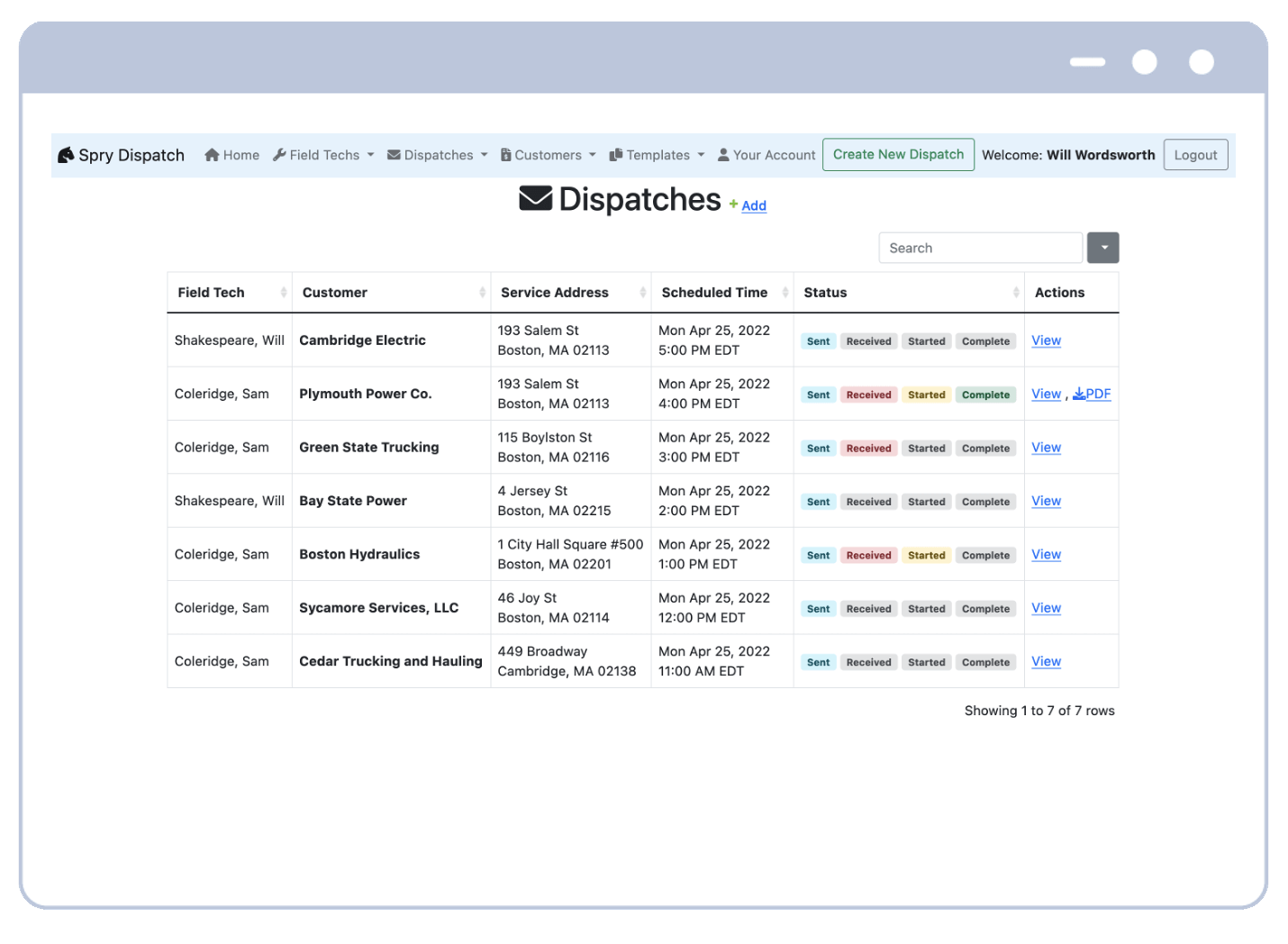Viewport: 1288px width, 944px height.
Task: Click the PDF download icon in Plymouth row
Action: coord(1078,394)
